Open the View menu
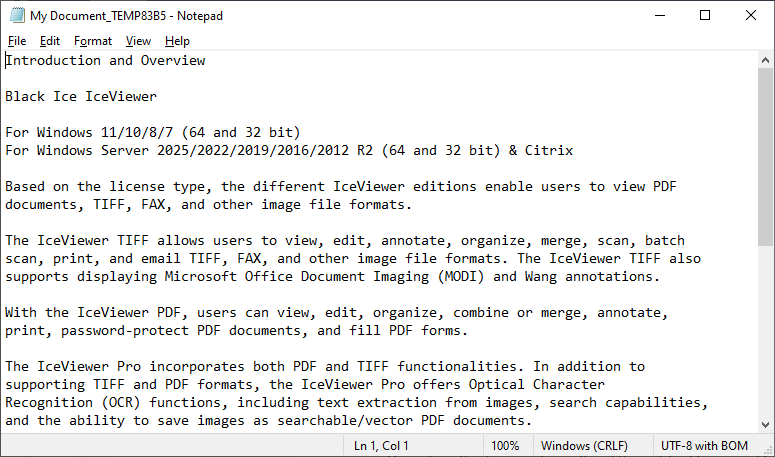Screen dimensions: 775x457 (x=138, y=41)
